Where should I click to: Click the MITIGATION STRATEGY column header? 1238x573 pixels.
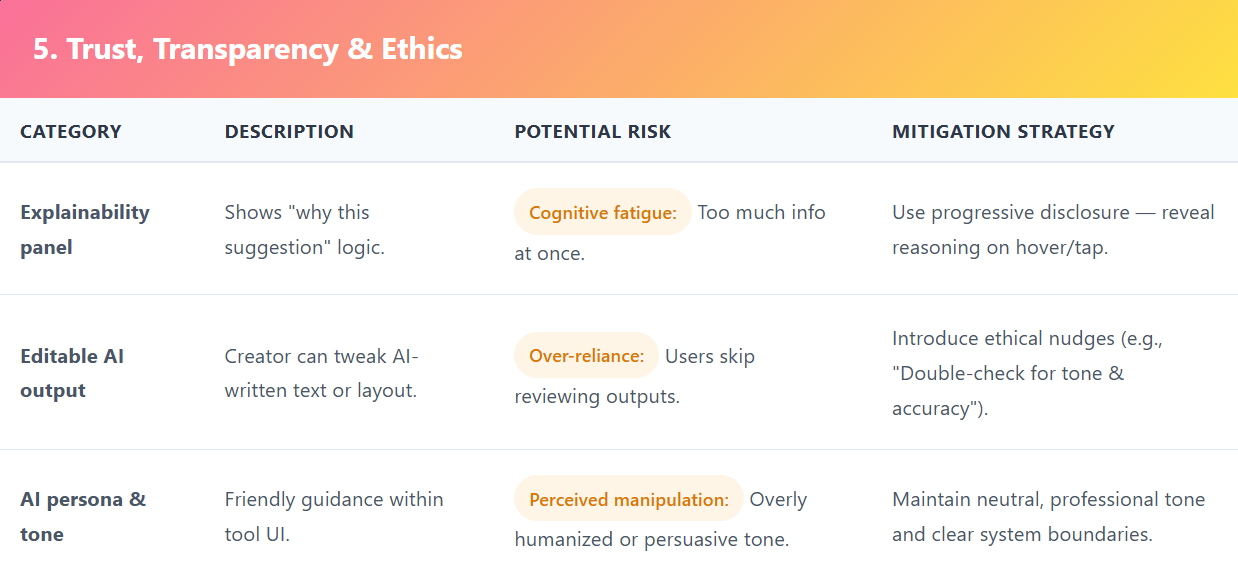point(1003,131)
